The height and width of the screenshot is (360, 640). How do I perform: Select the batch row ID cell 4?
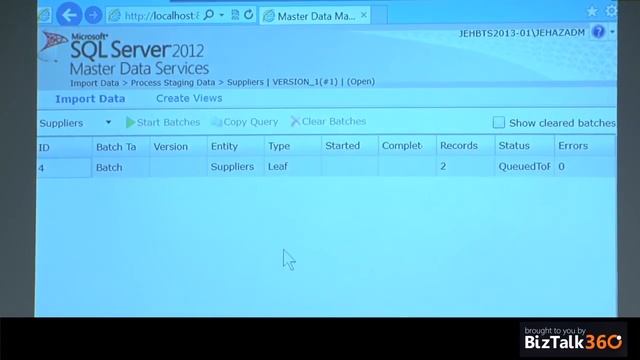[x=64, y=168]
